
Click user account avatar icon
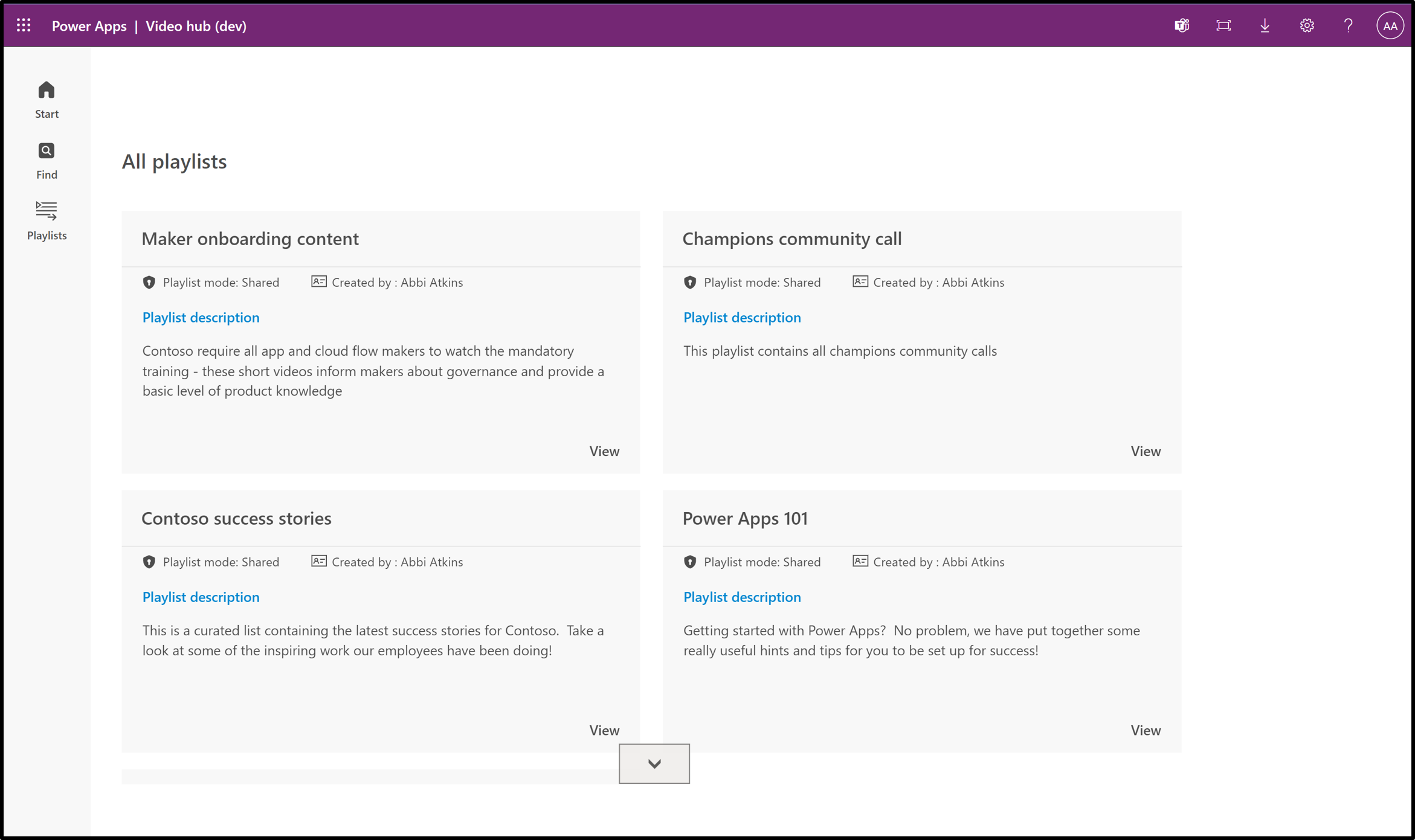pyautogui.click(x=1390, y=25)
